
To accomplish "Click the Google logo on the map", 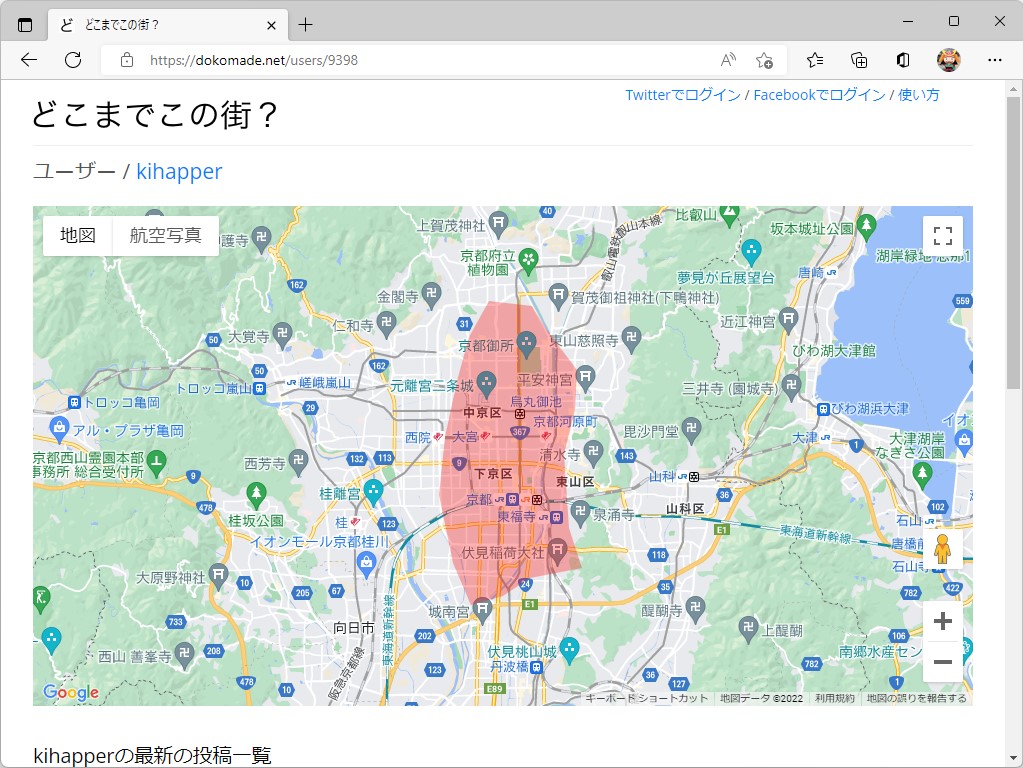I will [69, 692].
